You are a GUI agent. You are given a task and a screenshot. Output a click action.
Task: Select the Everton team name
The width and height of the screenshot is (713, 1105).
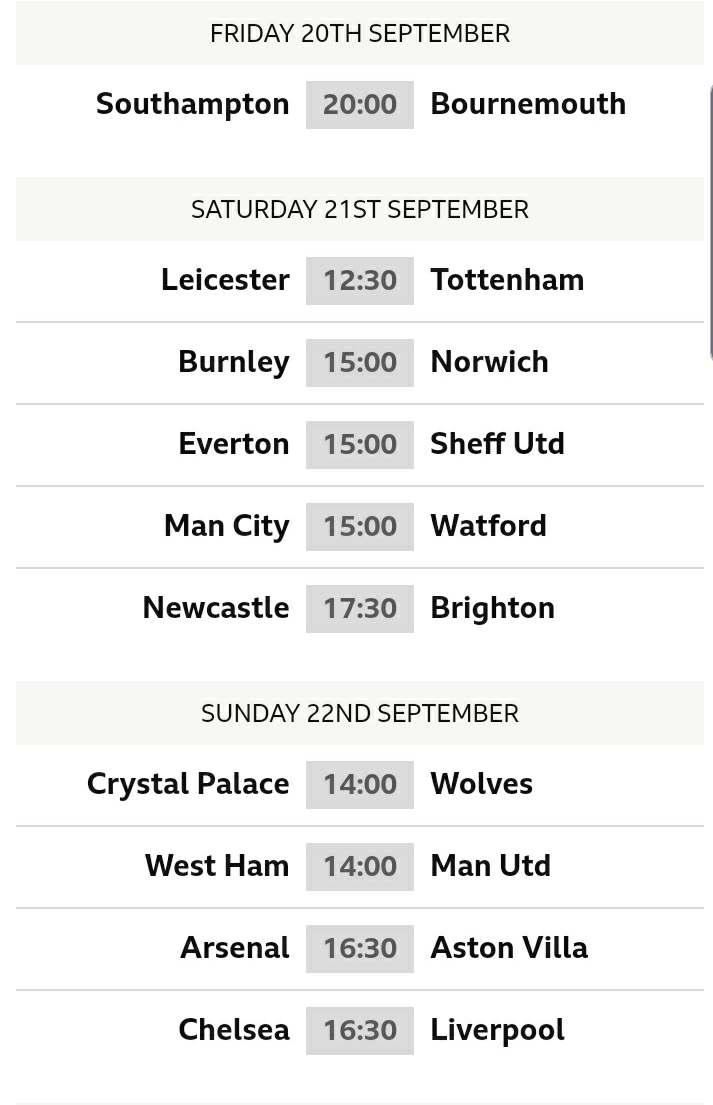coord(234,444)
